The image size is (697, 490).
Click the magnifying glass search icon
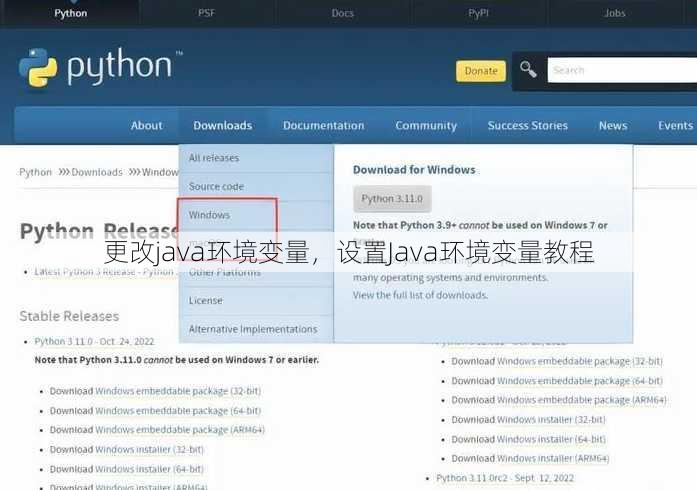pyautogui.click(x=528, y=70)
